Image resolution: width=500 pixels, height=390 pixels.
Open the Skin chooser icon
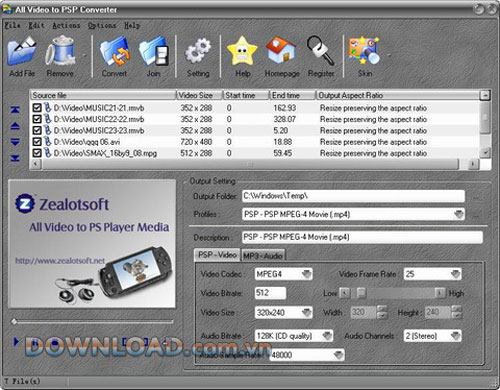[x=364, y=50]
